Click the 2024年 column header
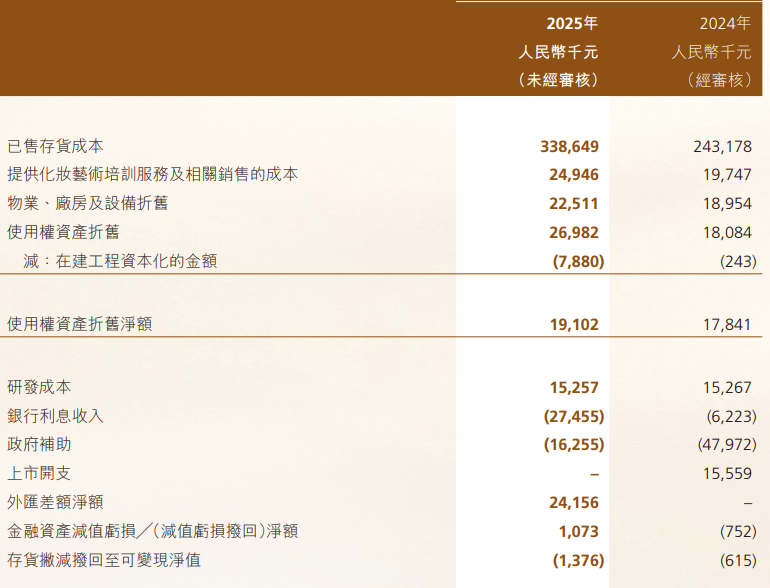 tap(724, 24)
